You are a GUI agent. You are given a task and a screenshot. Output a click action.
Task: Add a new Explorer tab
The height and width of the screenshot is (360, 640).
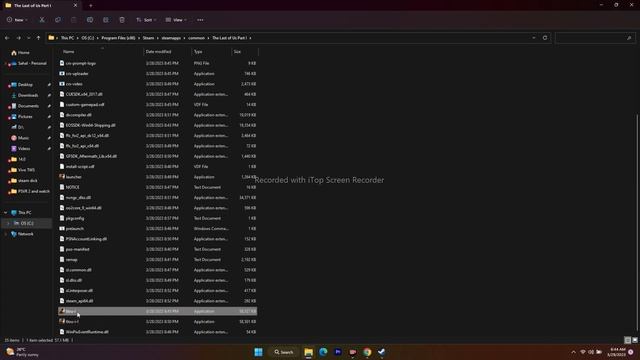click(91, 6)
